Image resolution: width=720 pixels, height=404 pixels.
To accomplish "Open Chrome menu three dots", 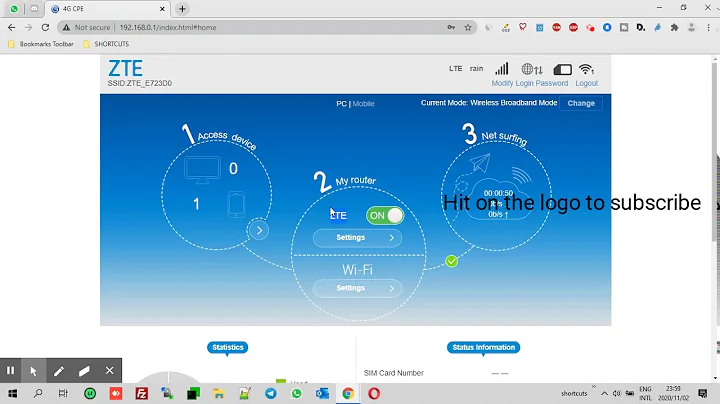I will [x=709, y=28].
